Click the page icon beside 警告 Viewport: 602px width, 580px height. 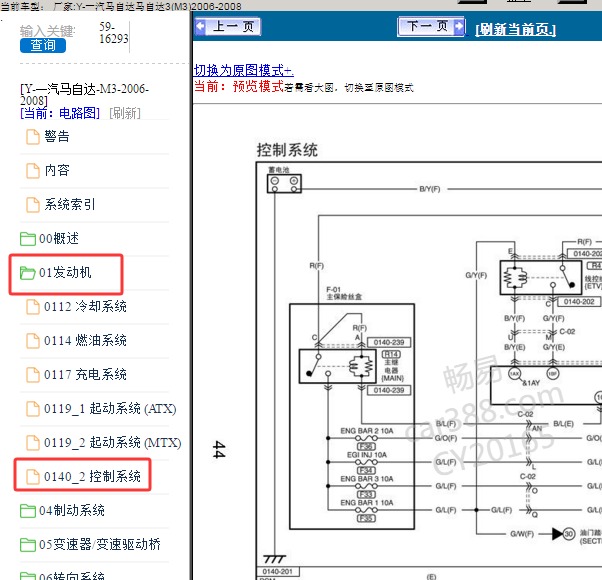(33, 137)
